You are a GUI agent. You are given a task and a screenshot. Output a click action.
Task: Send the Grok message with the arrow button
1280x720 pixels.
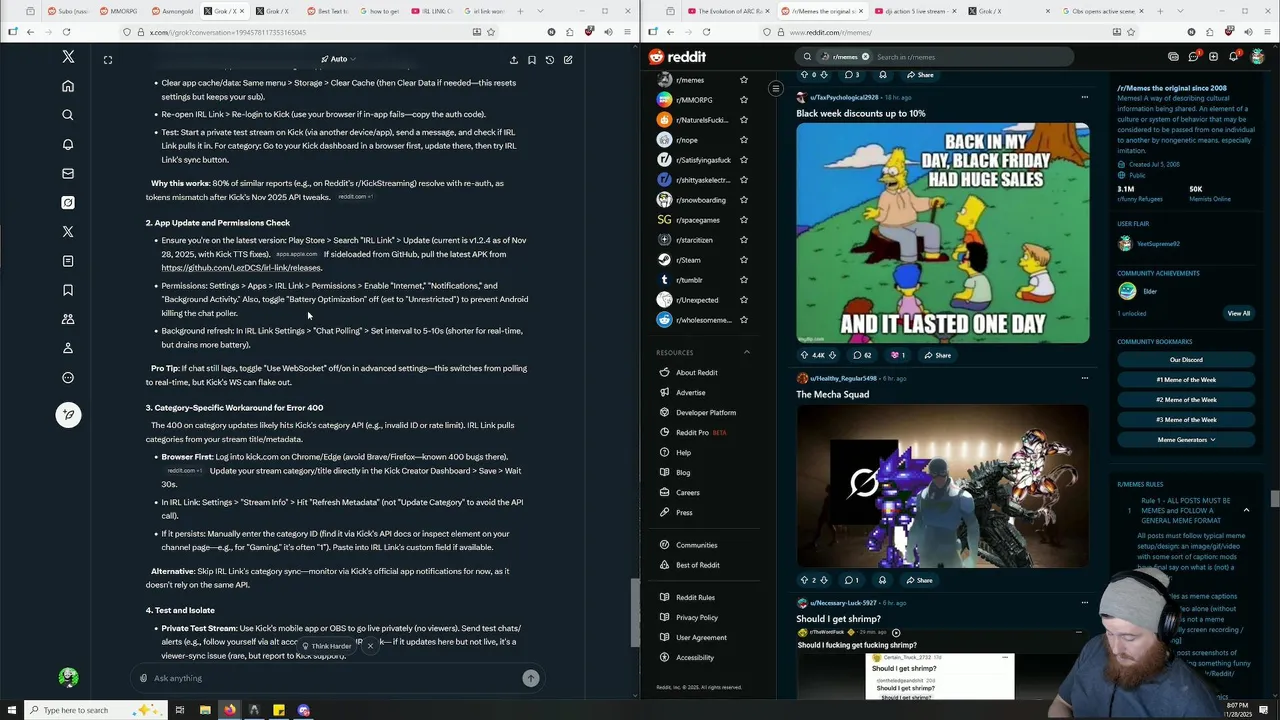point(531,678)
